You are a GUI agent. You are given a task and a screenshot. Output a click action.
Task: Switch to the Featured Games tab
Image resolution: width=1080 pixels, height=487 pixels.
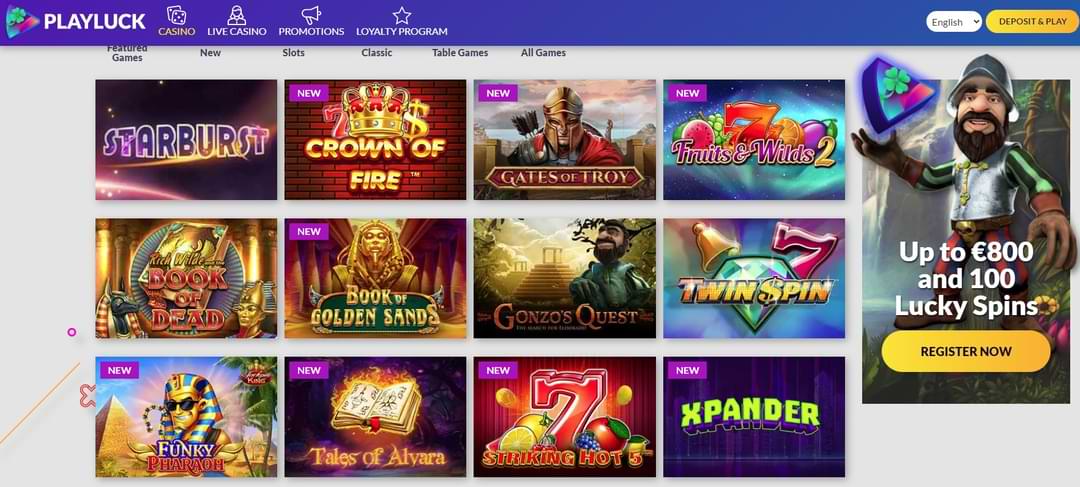(x=127, y=52)
